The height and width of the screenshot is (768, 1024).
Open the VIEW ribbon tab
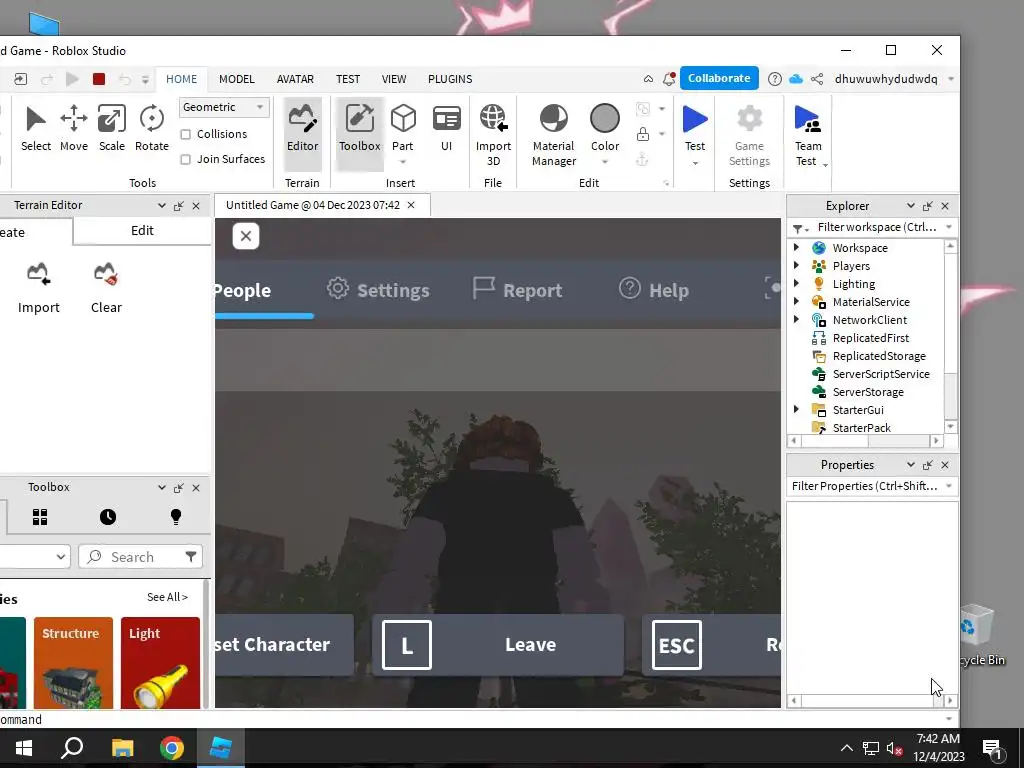(x=394, y=79)
